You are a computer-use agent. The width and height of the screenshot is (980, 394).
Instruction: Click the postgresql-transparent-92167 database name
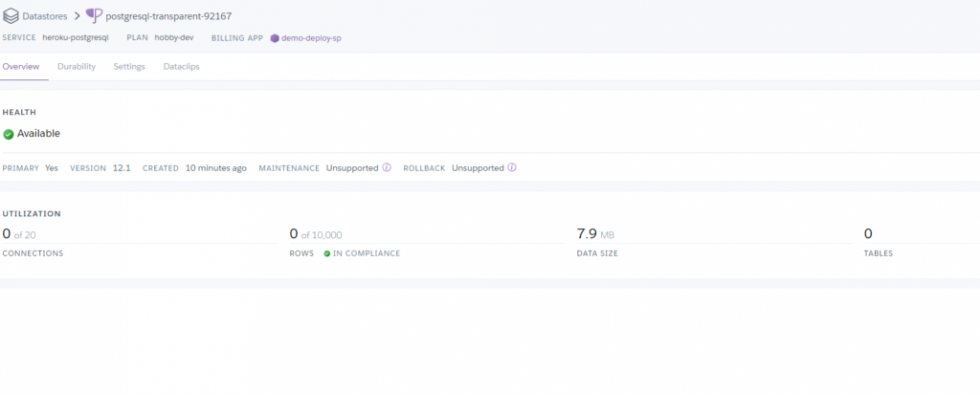169,16
